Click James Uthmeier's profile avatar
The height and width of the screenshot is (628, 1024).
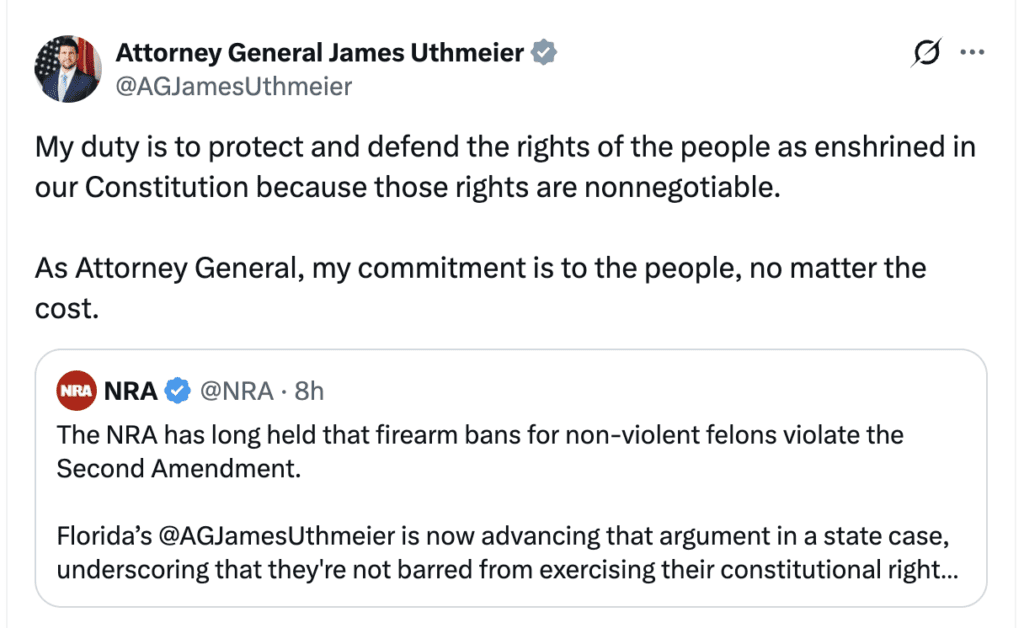68,69
